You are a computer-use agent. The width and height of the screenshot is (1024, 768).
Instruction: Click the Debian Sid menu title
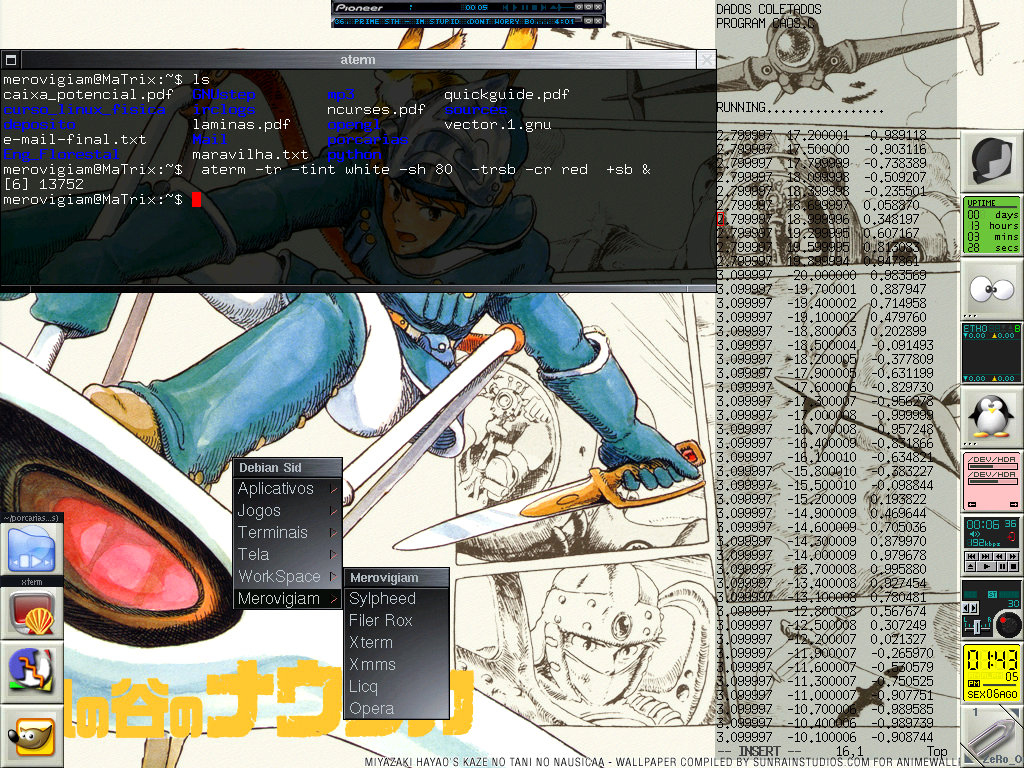(287, 468)
